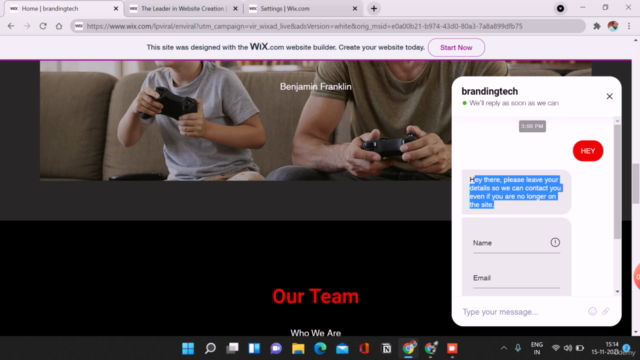
Task: Click the Who We Are text
Action: point(316,333)
